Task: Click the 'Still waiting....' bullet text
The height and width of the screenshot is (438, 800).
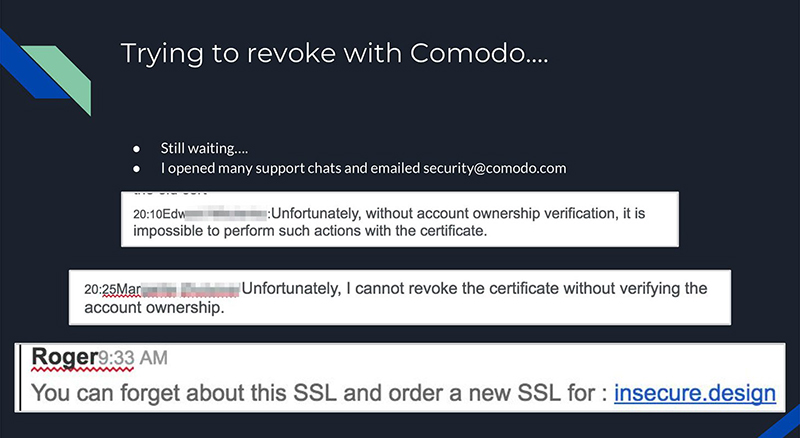Action: point(204,148)
